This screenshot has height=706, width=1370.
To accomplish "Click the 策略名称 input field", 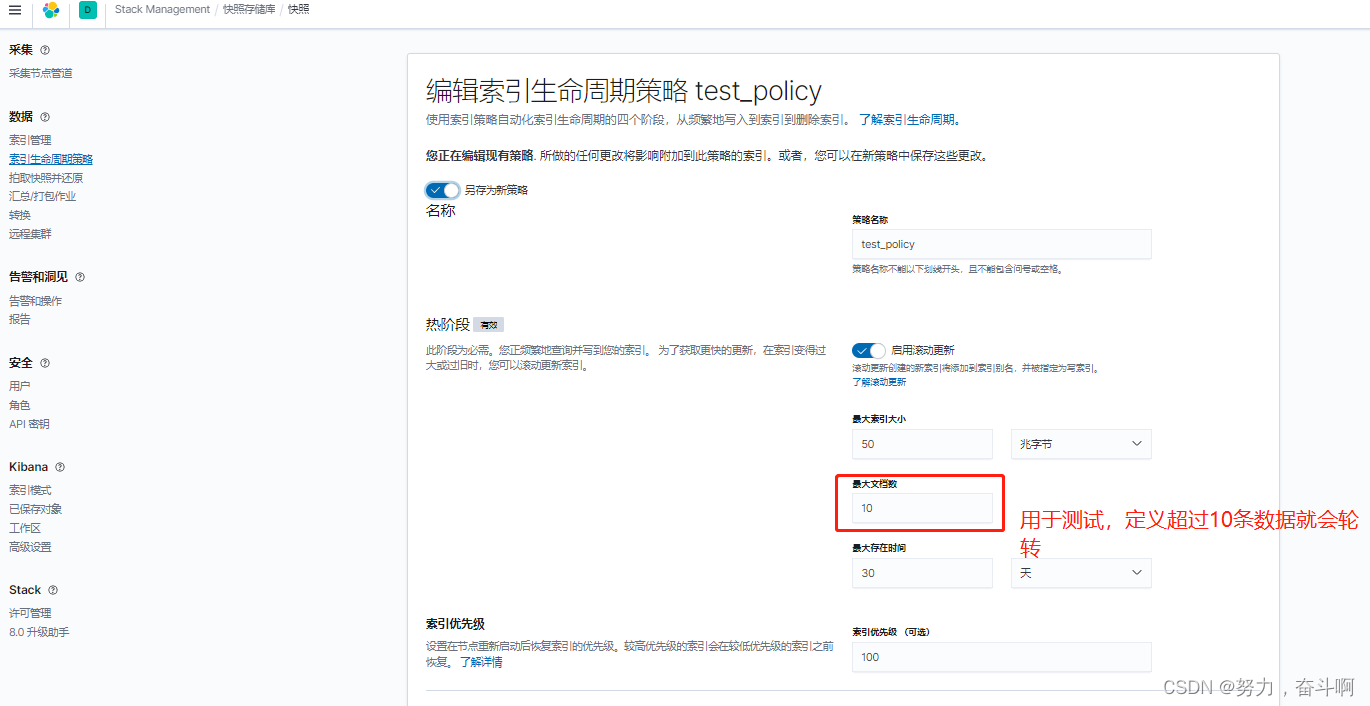I will pyautogui.click(x=1001, y=244).
